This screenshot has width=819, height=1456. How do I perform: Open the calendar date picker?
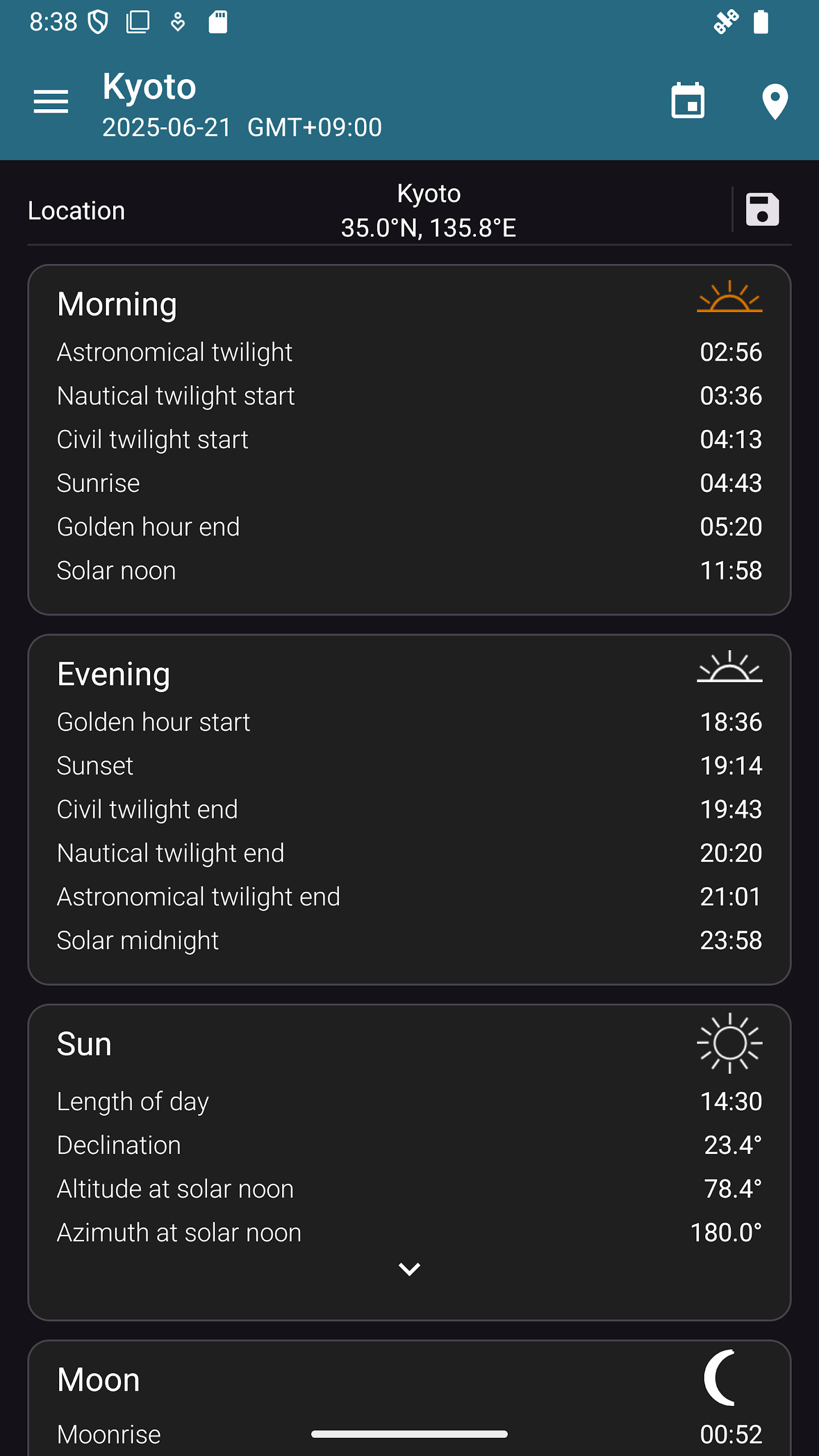click(x=688, y=101)
